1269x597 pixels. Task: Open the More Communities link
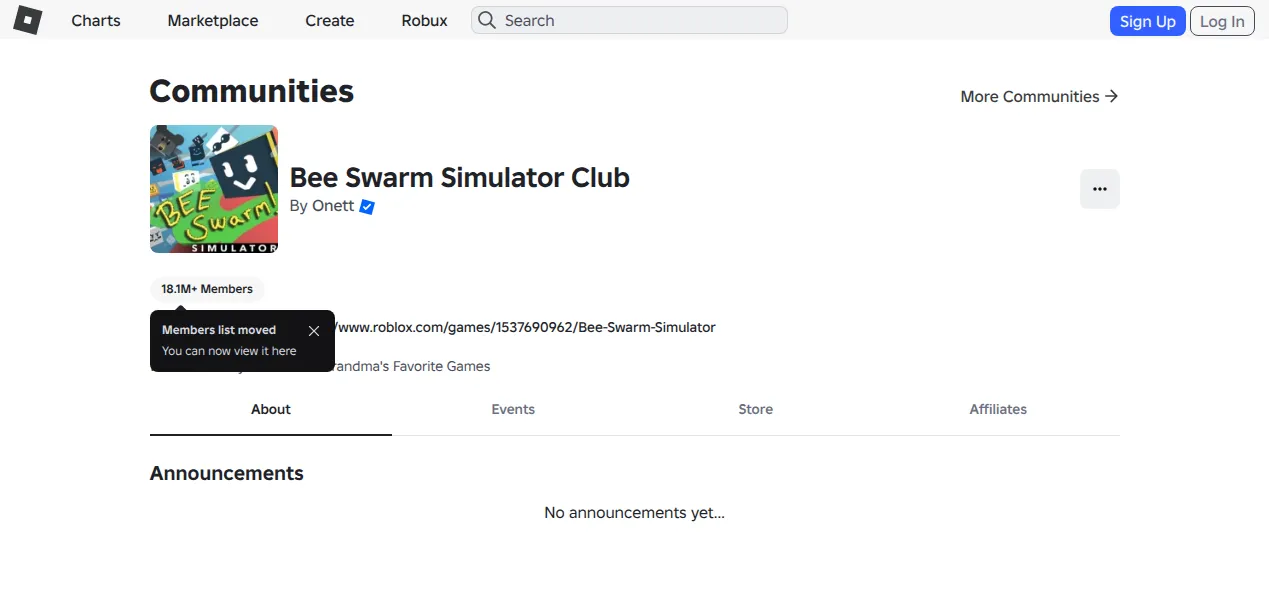click(x=1039, y=96)
